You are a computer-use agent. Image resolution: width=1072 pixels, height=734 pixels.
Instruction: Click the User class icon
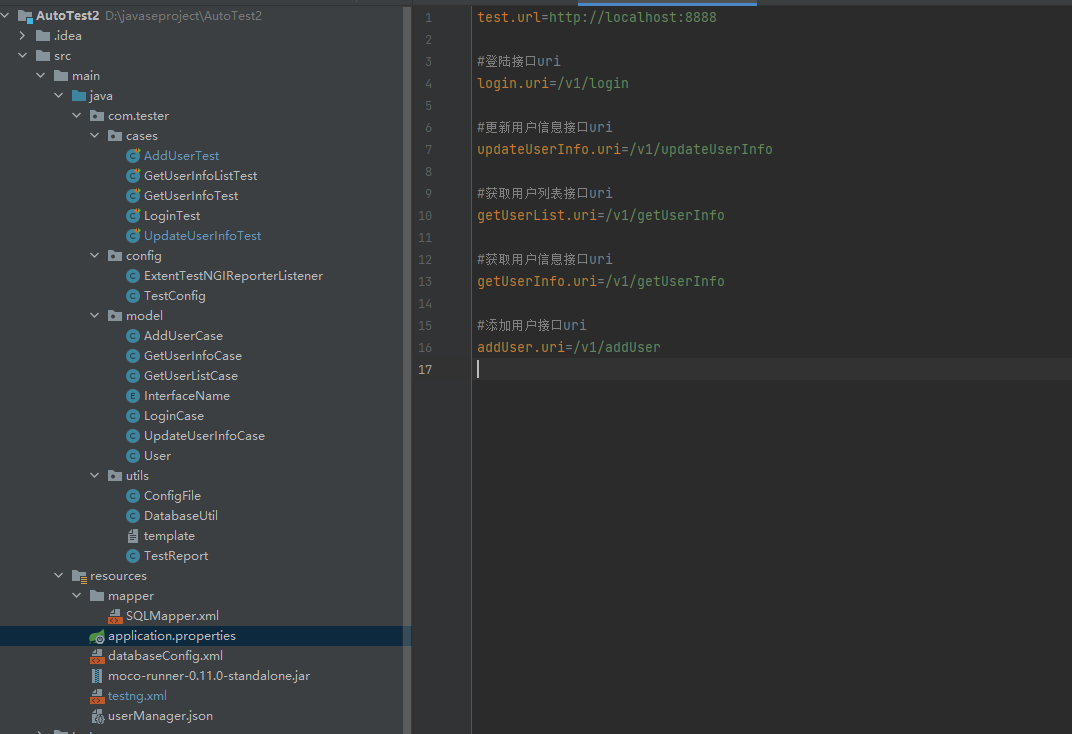click(x=133, y=456)
